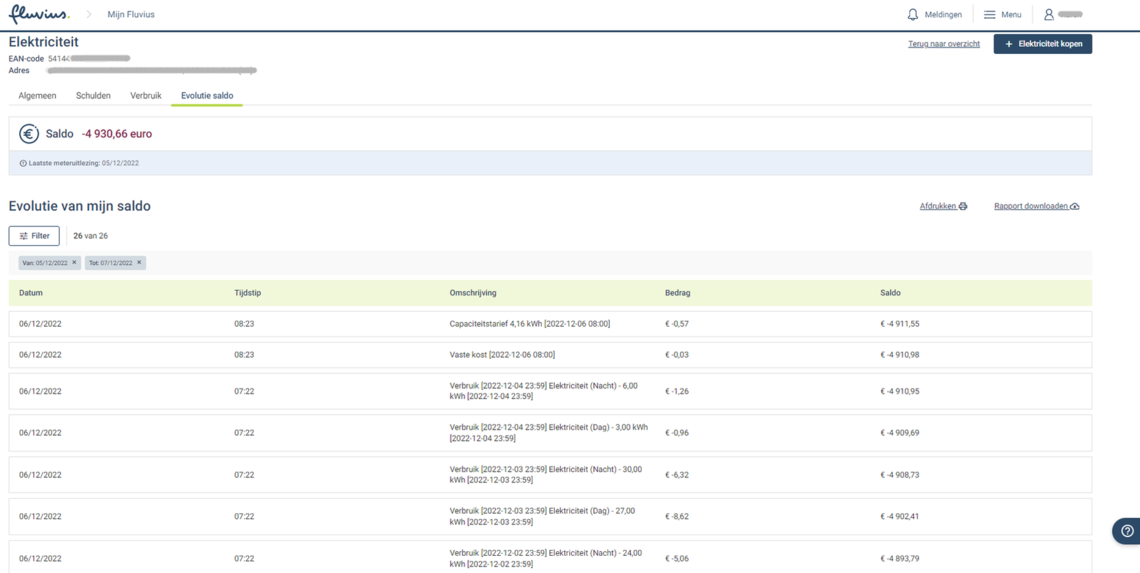
Task: Click amount € -0,57
Action: coord(677,324)
